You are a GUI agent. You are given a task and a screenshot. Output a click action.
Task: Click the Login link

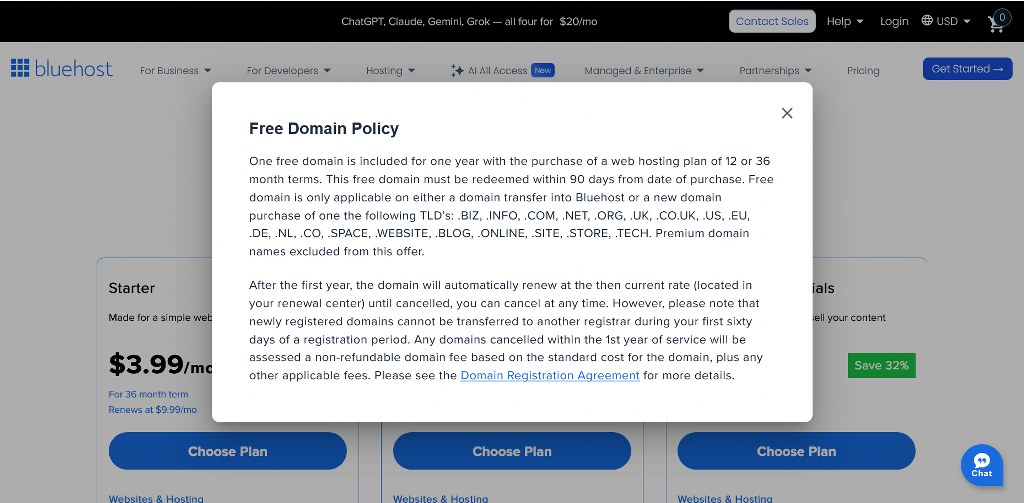pyautogui.click(x=893, y=22)
